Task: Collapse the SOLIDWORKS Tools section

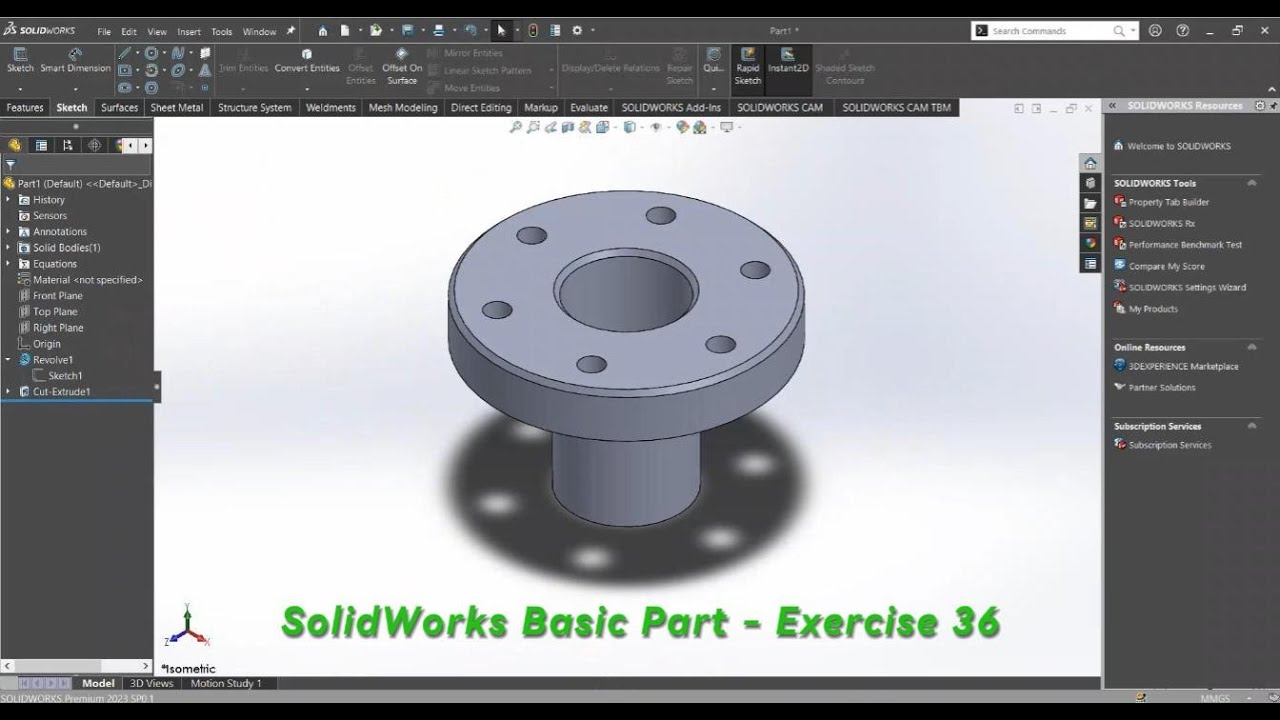Action: tap(1251, 183)
